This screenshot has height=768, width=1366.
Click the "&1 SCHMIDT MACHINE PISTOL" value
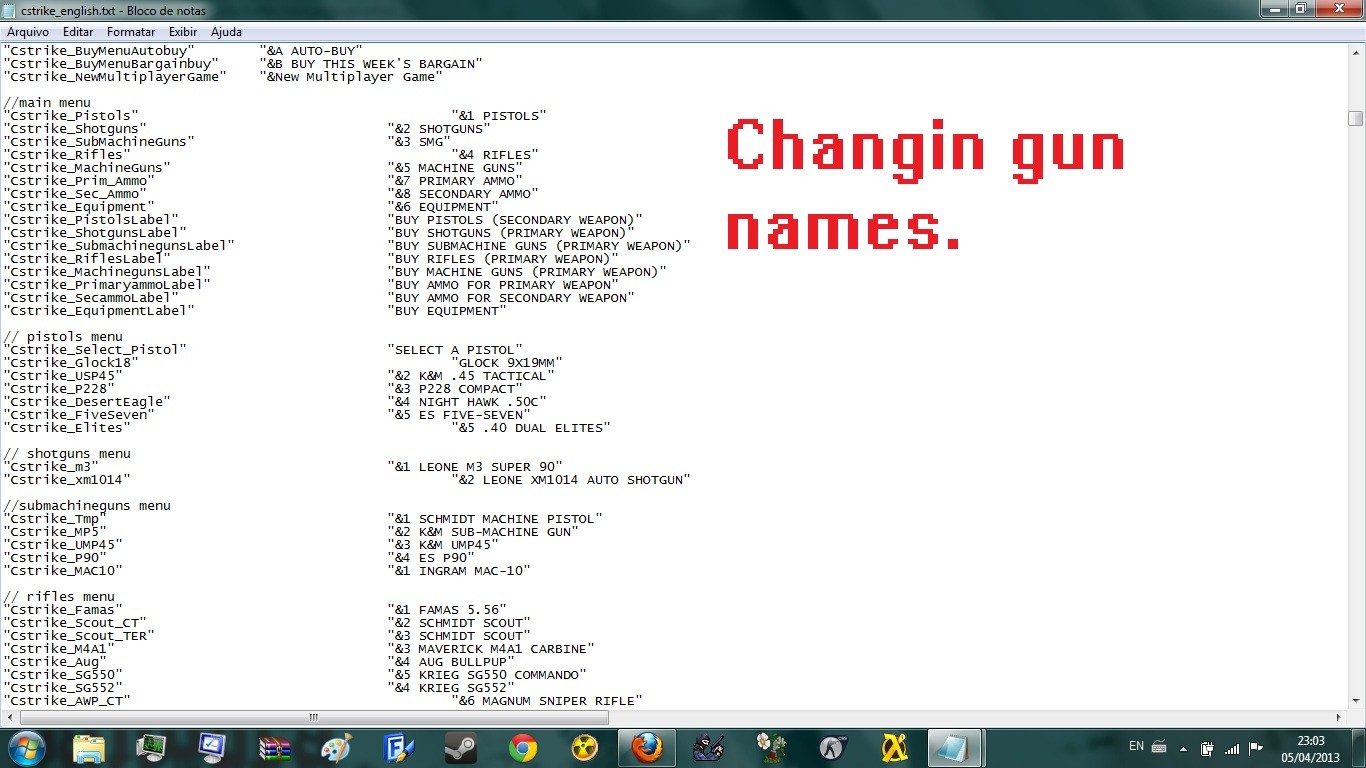(x=494, y=518)
